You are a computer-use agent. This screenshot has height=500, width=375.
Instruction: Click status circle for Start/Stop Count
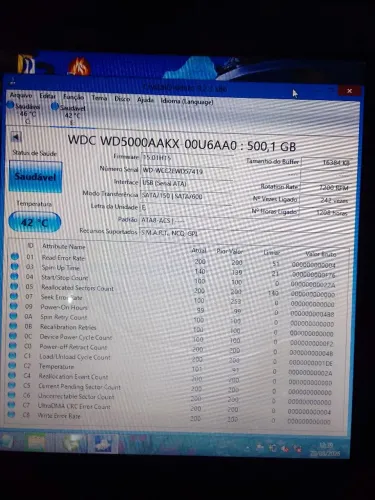(x=14, y=276)
